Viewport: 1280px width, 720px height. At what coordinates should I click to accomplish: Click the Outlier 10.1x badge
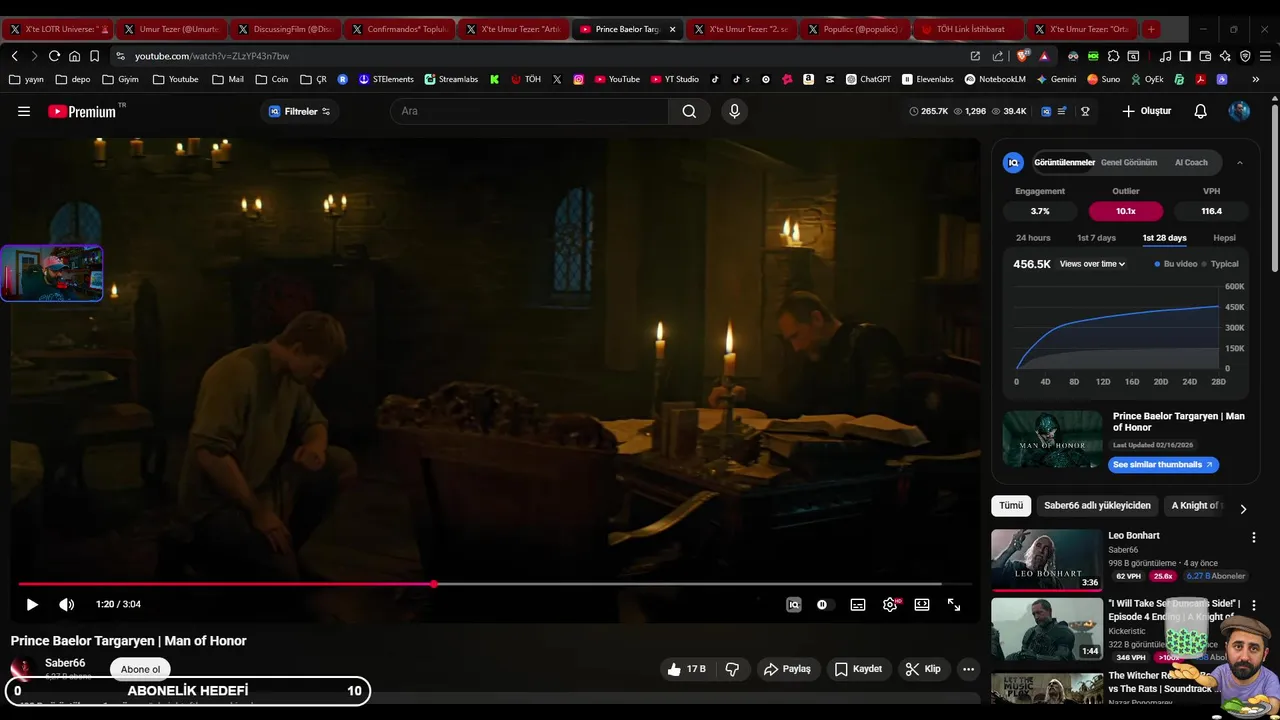point(1126,211)
